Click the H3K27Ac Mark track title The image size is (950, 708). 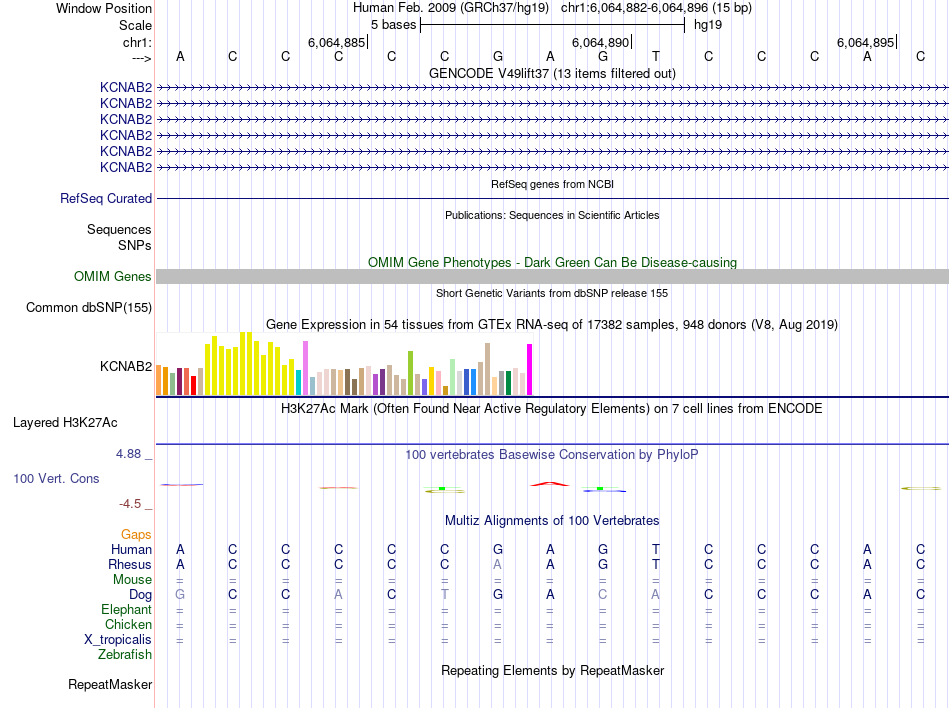pos(552,408)
